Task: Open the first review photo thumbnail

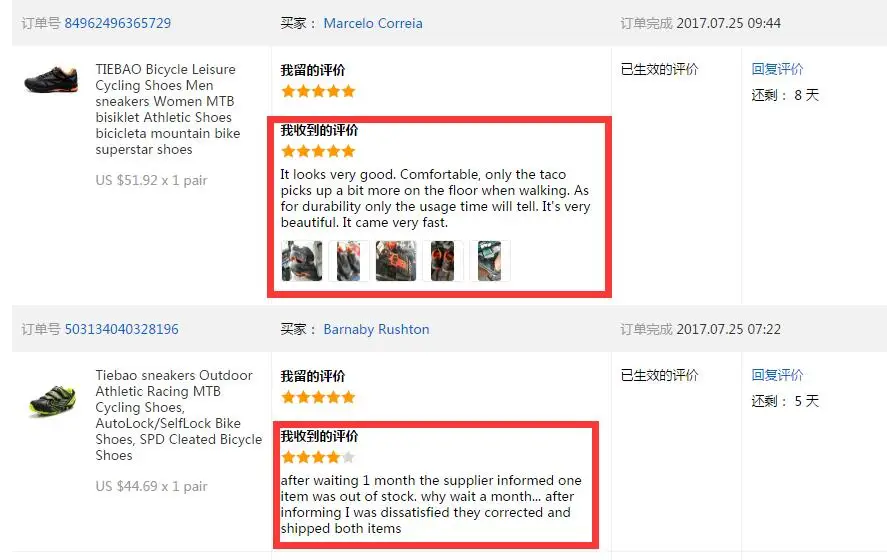Action: pyautogui.click(x=302, y=261)
